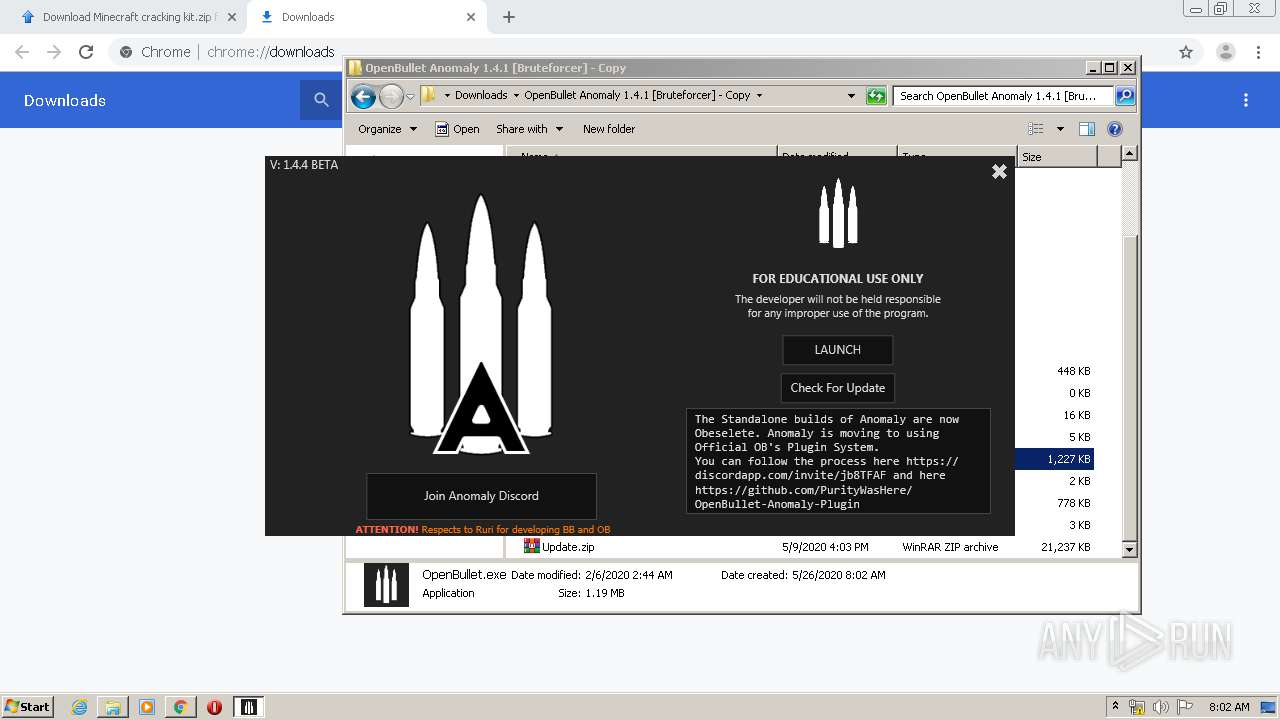1280x720 pixels.
Task: Change the view with the views icon
Action: [x=1036, y=129]
